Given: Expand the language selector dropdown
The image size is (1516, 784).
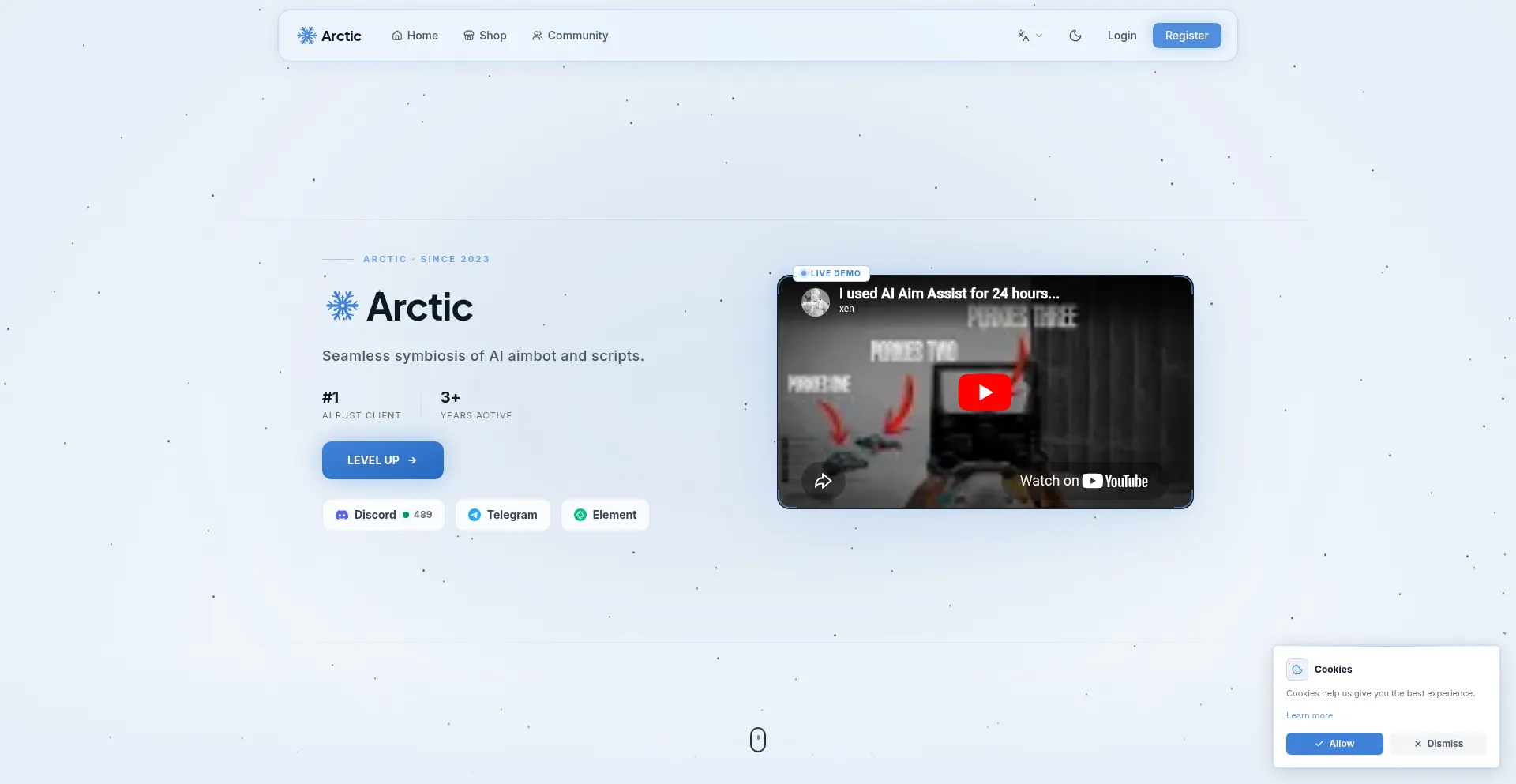Looking at the screenshot, I should [1030, 36].
